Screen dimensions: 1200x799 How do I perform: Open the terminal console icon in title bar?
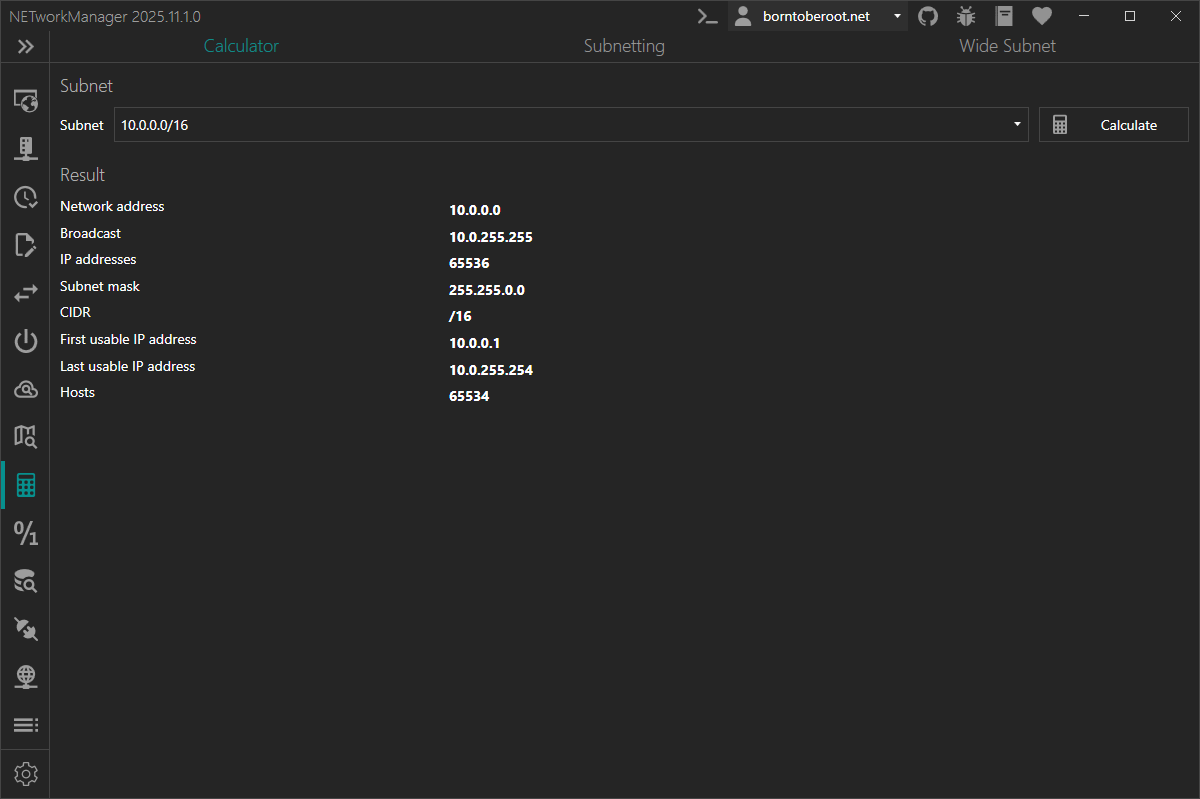pos(707,16)
